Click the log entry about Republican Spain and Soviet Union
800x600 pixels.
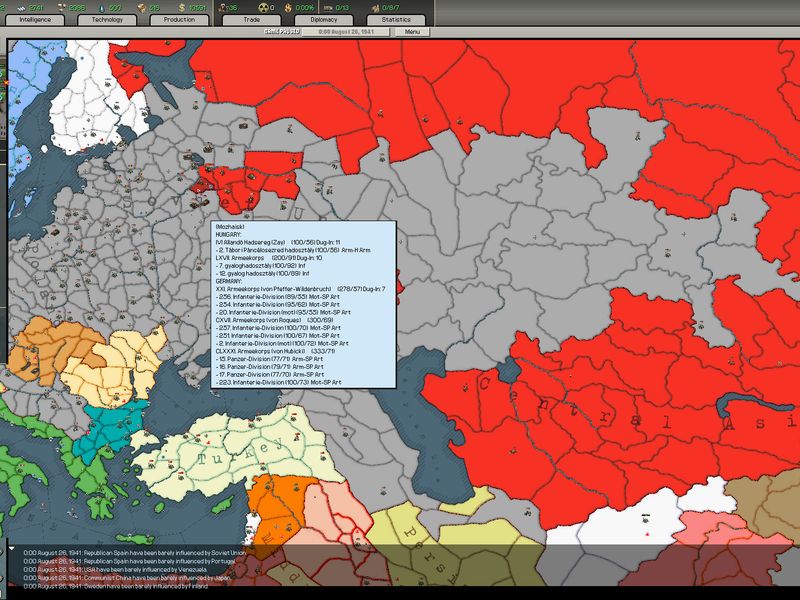click(x=134, y=553)
